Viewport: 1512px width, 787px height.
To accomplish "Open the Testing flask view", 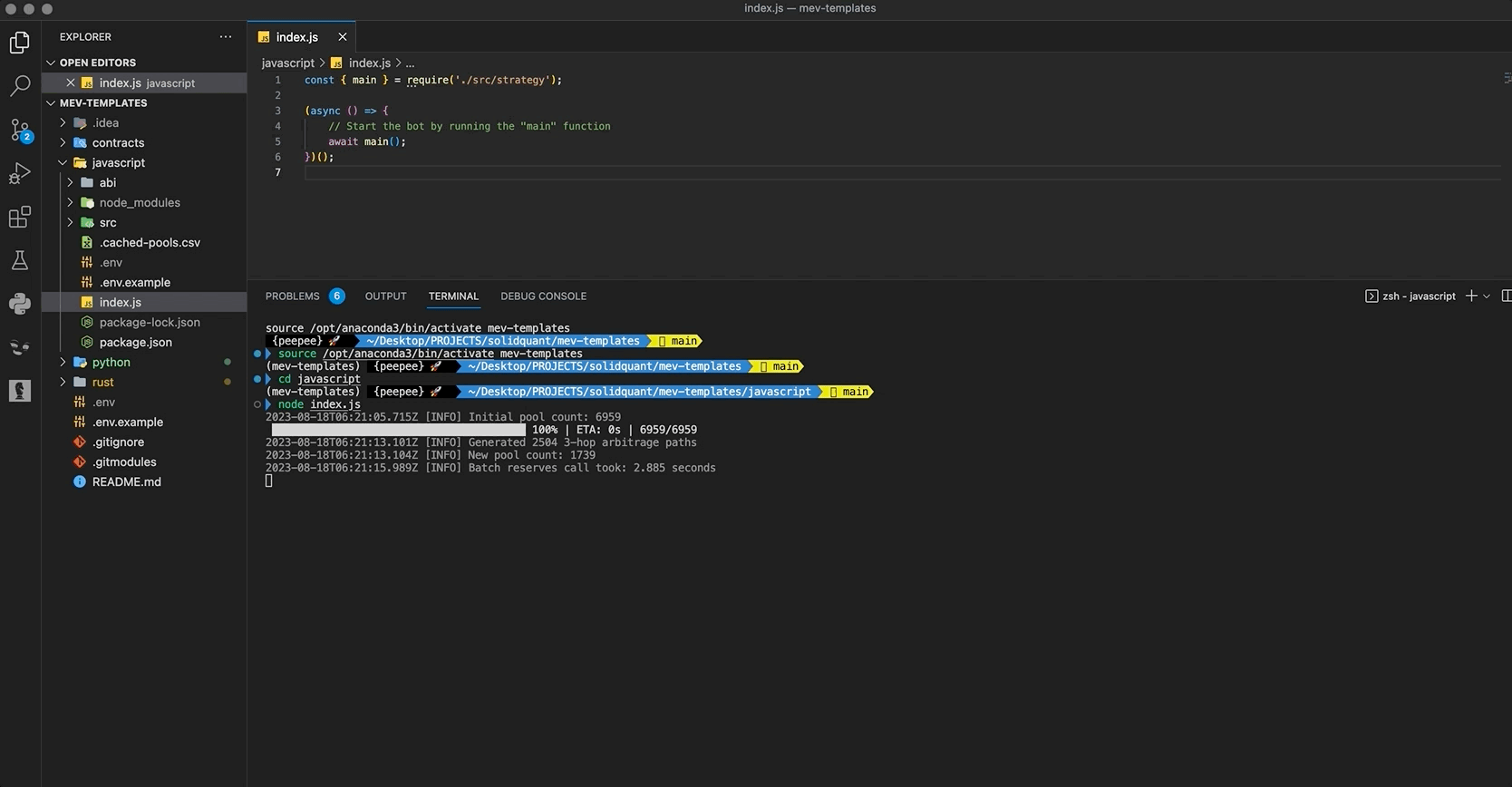I will coord(20,260).
